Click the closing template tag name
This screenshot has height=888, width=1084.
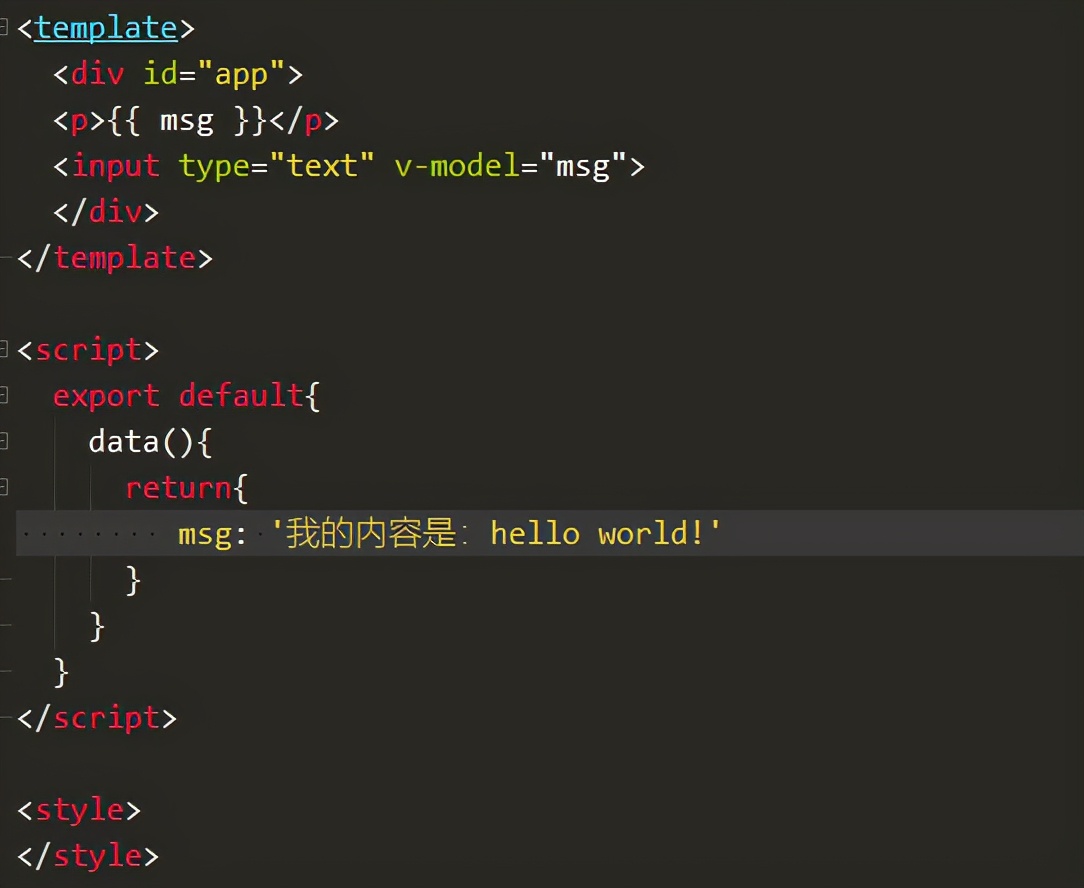124,258
